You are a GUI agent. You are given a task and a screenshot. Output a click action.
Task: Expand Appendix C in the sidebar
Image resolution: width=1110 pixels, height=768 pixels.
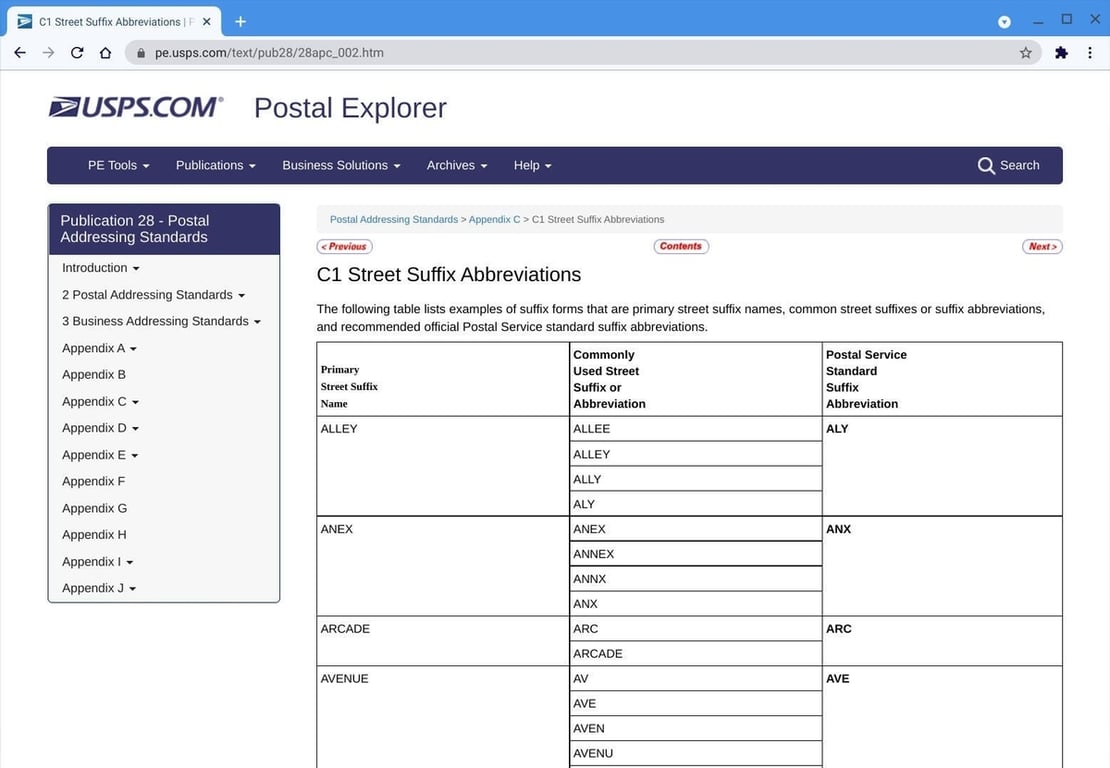tap(101, 401)
